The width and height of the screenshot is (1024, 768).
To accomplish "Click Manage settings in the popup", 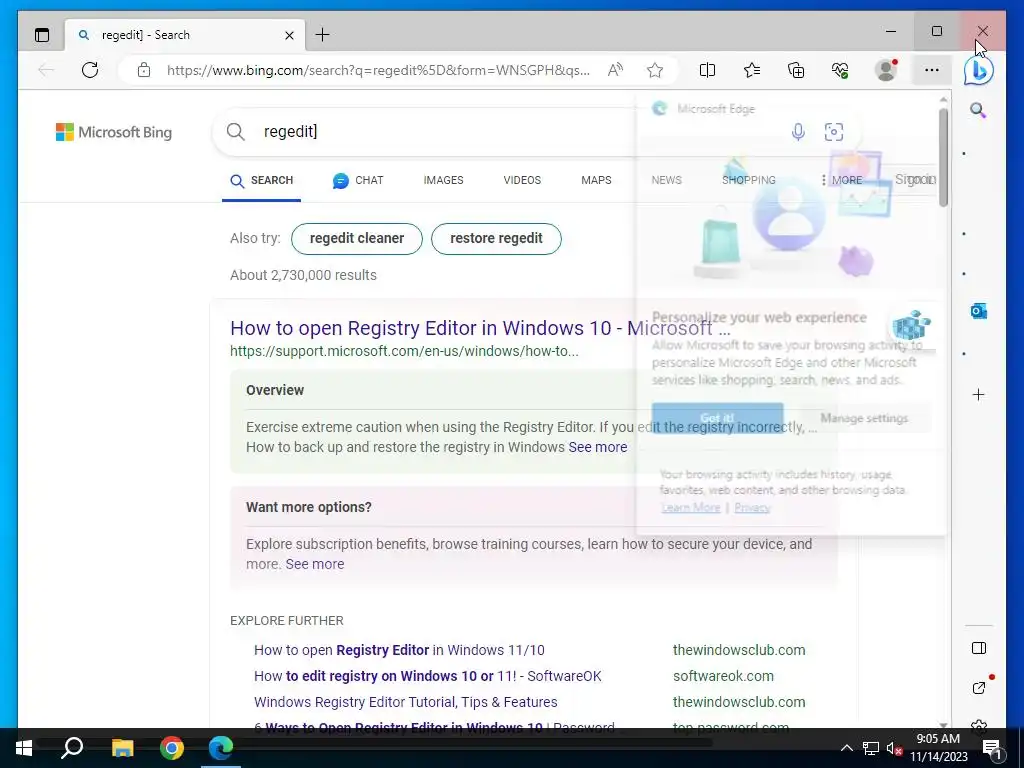I will [x=864, y=418].
